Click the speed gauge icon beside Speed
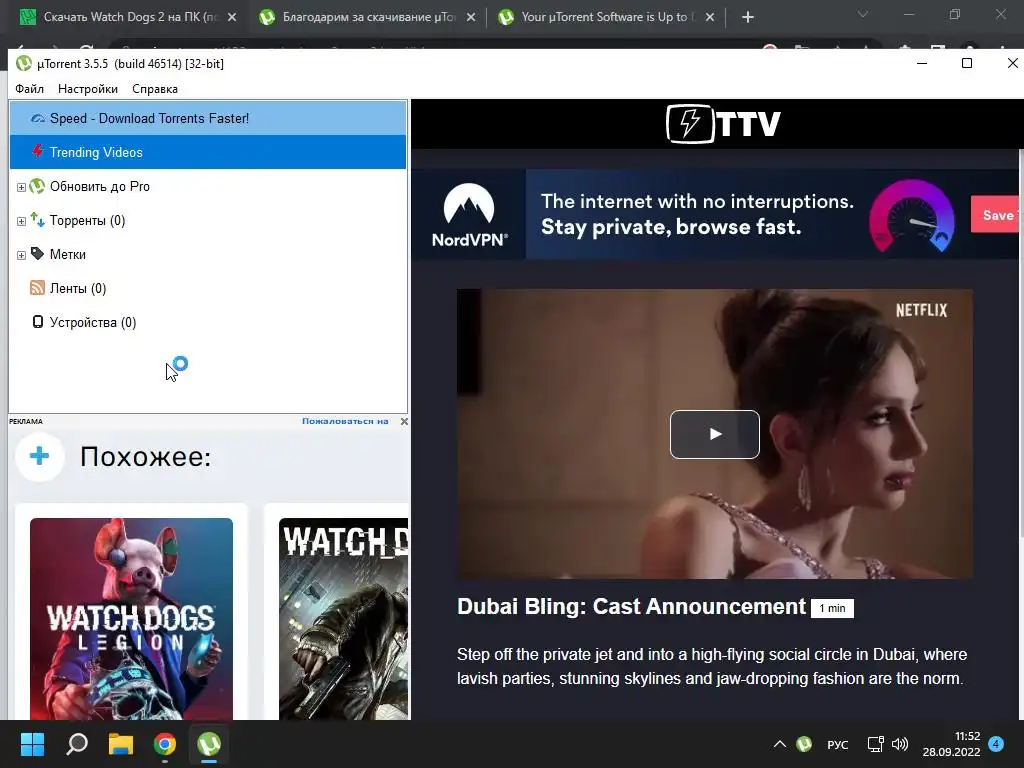The height and width of the screenshot is (768, 1024). click(38, 118)
